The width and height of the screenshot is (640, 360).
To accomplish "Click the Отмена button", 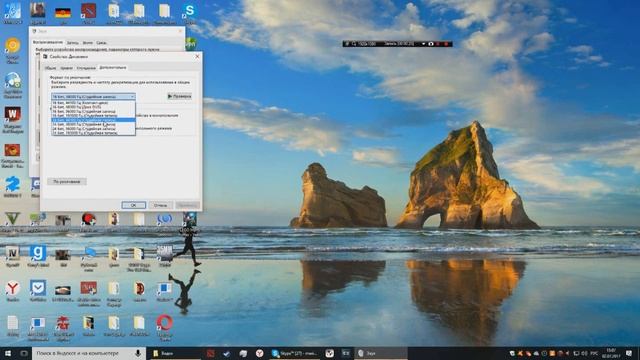I will point(160,205).
